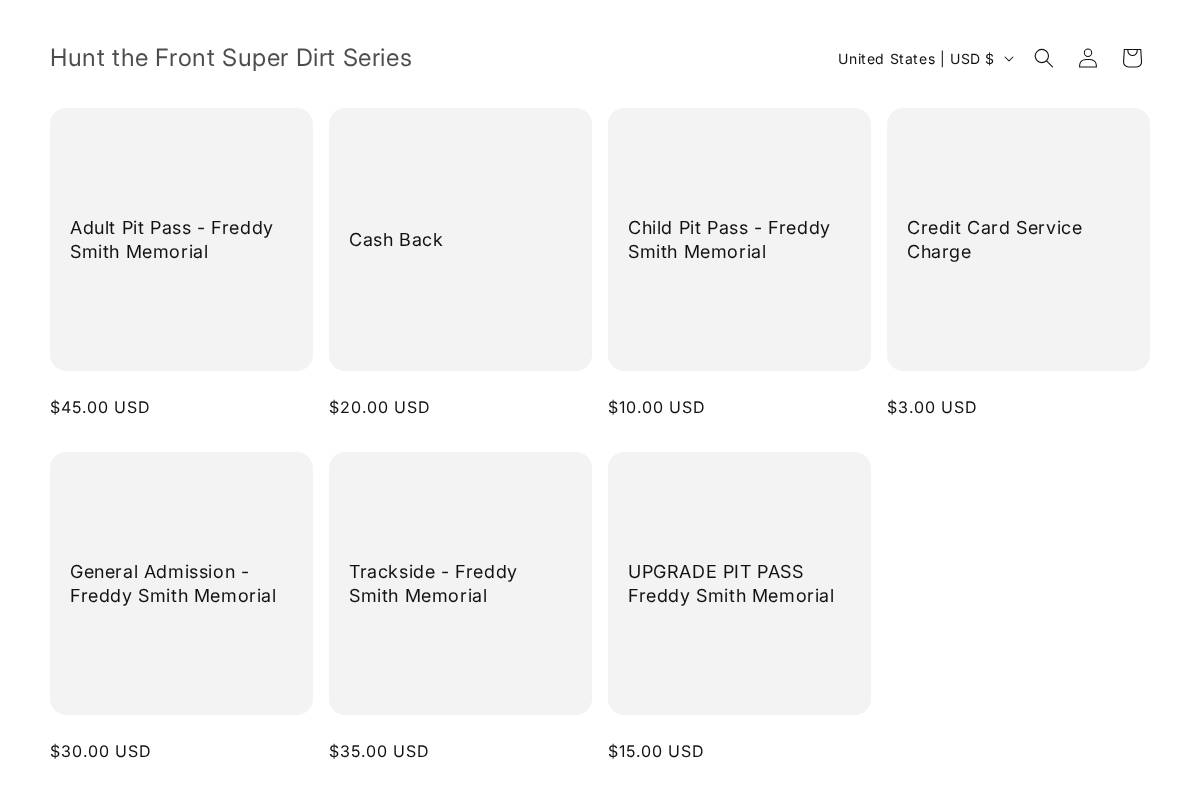Click the $45.00 USD price label

100,407
